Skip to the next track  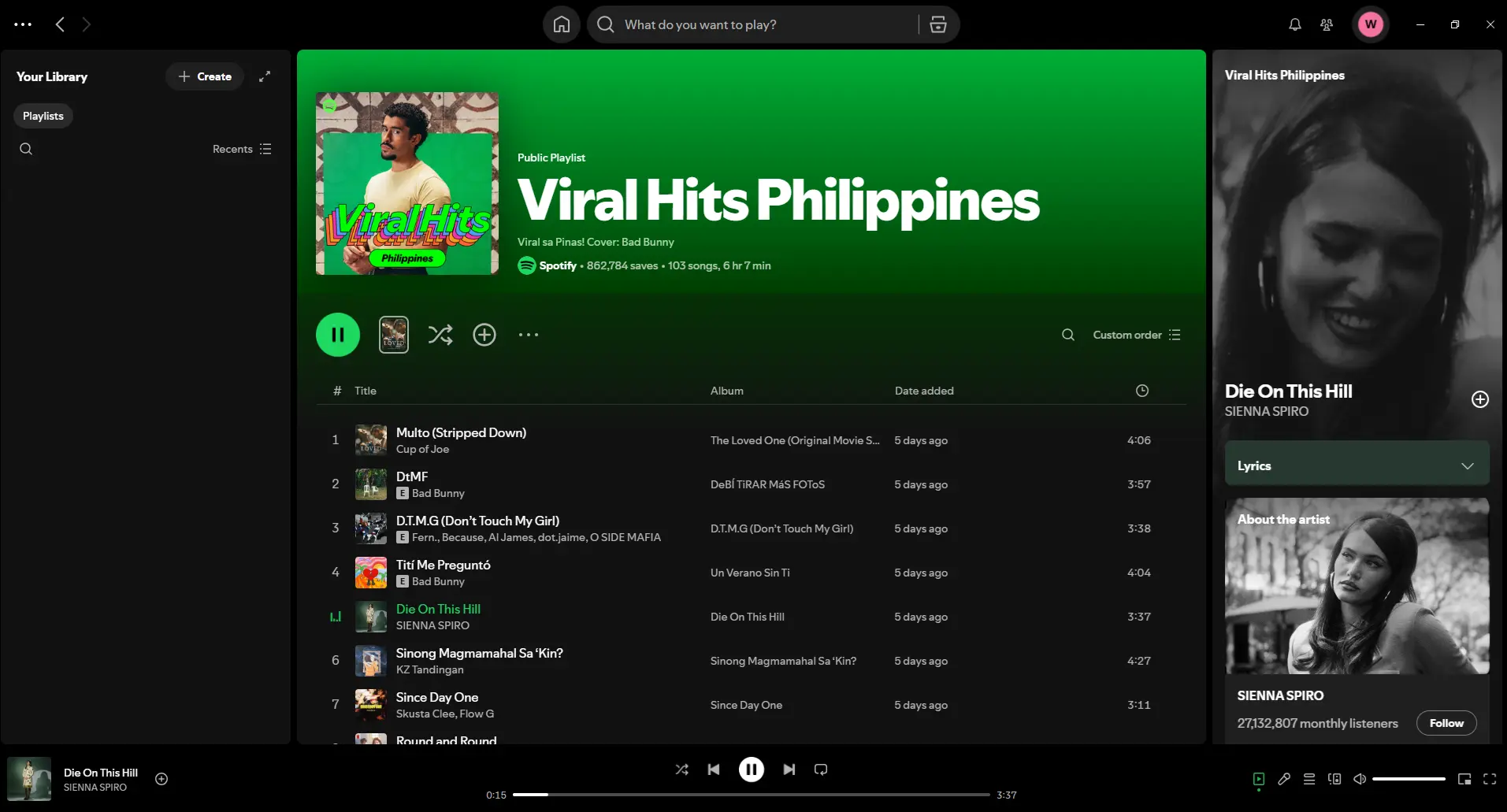pos(789,769)
